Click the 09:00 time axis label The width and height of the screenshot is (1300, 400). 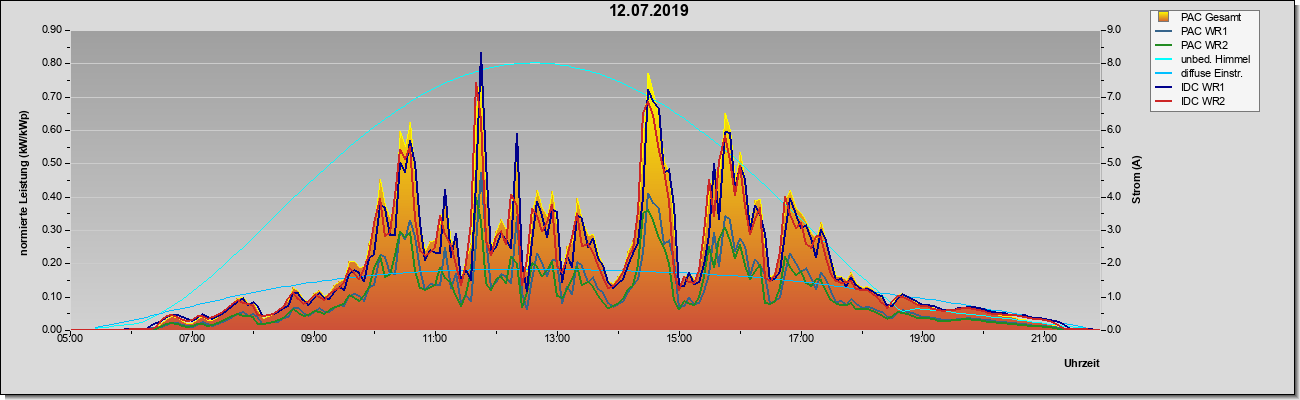tap(313, 340)
